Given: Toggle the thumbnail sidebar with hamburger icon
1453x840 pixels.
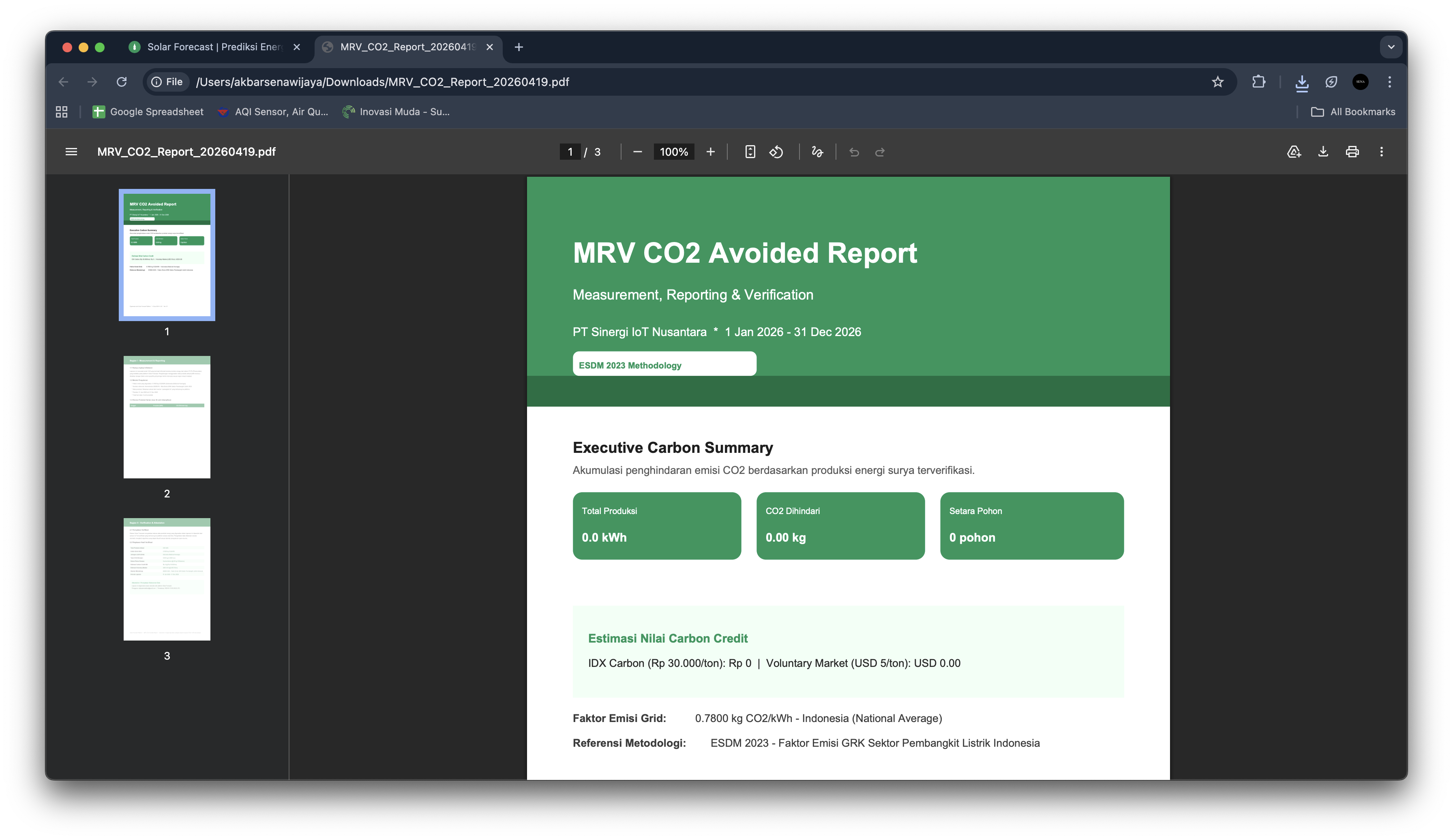Looking at the screenshot, I should (x=71, y=152).
